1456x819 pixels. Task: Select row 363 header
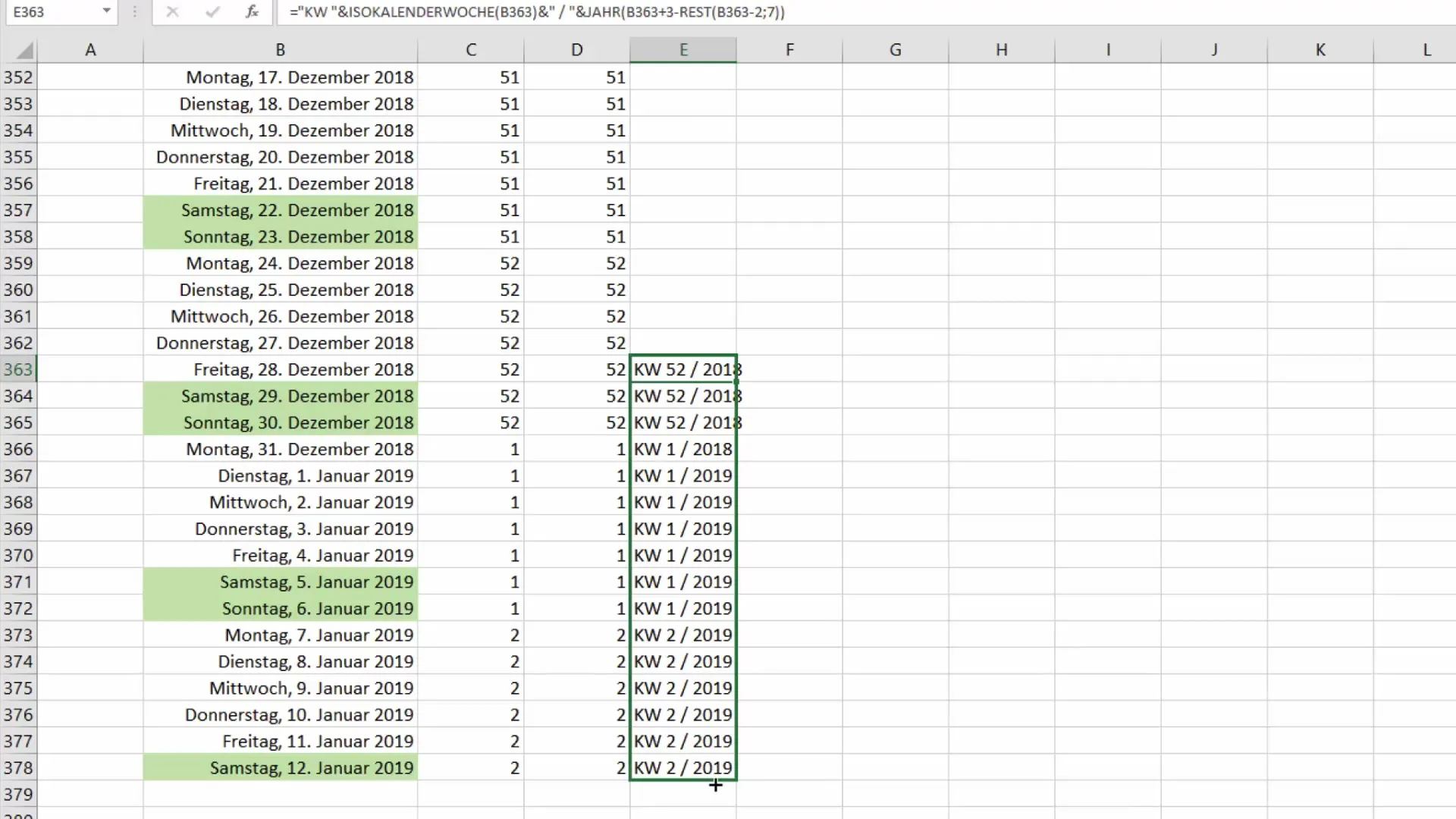point(18,369)
